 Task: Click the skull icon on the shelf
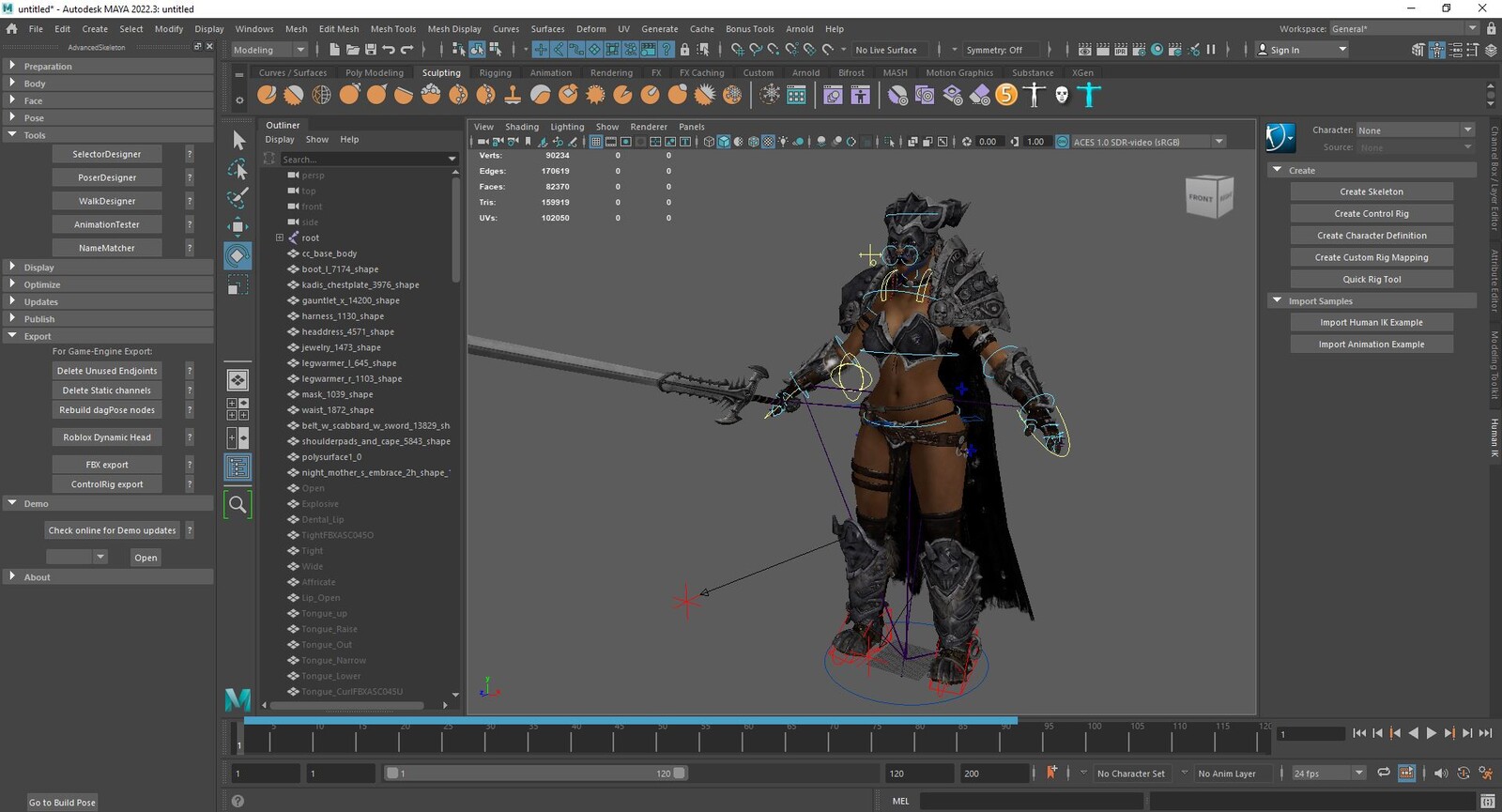click(x=1062, y=95)
